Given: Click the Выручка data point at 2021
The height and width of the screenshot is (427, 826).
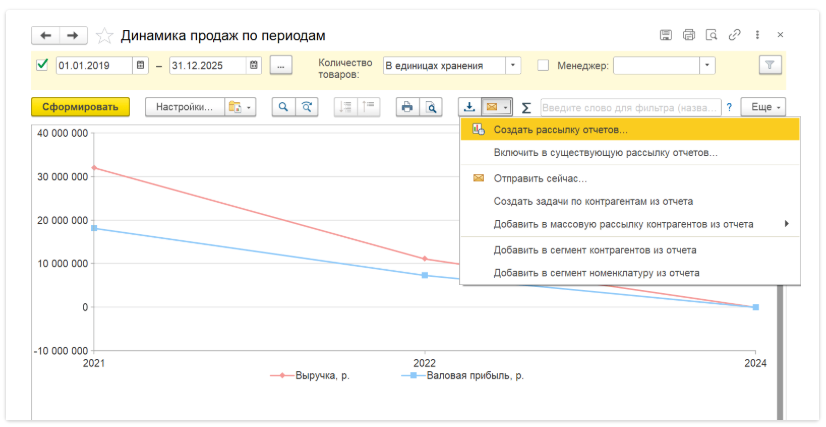Looking at the screenshot, I should tap(94, 167).
